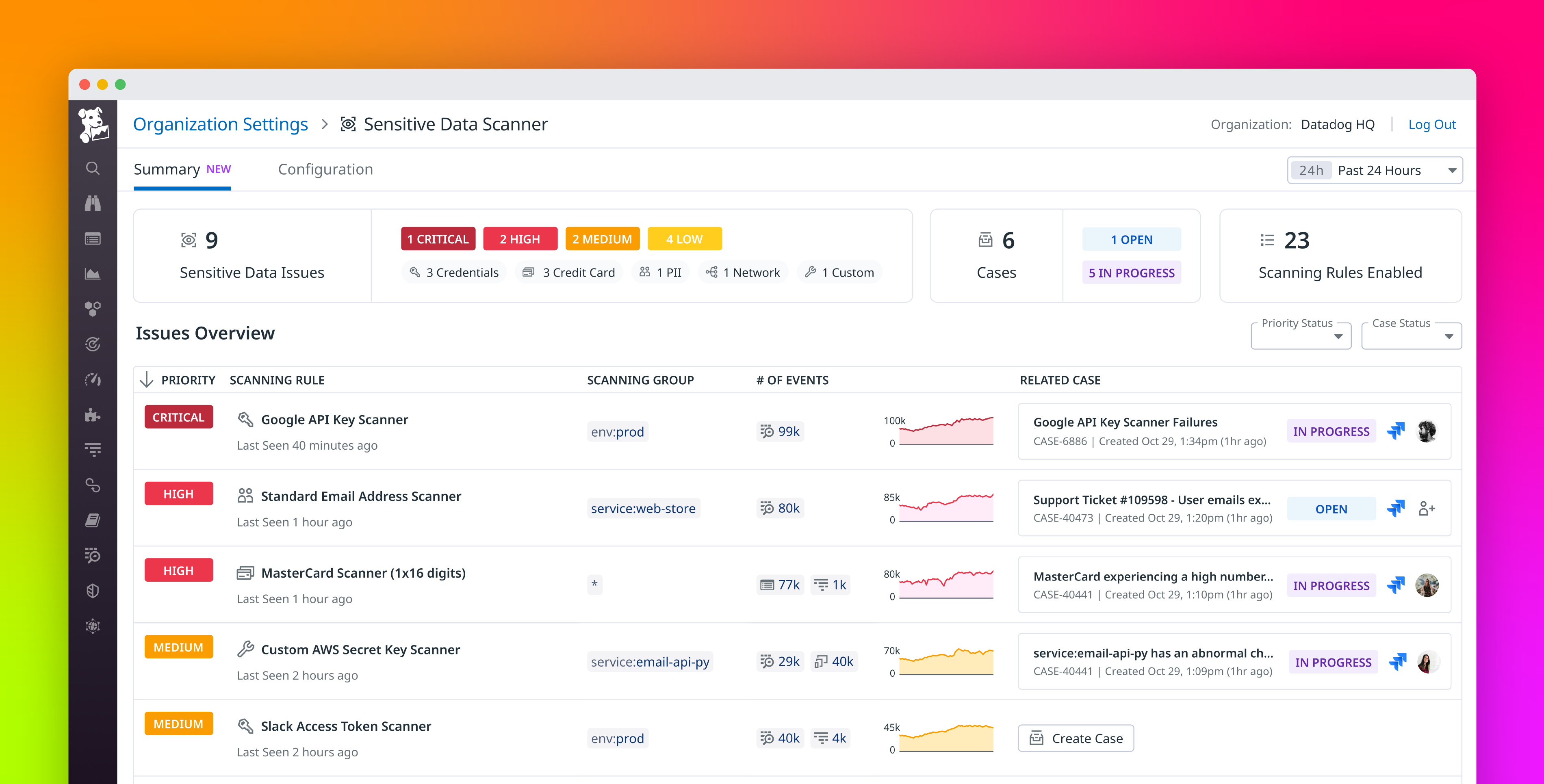Open the Past 24 Hours time range dropdown
This screenshot has height=784, width=1544.
[1375, 170]
